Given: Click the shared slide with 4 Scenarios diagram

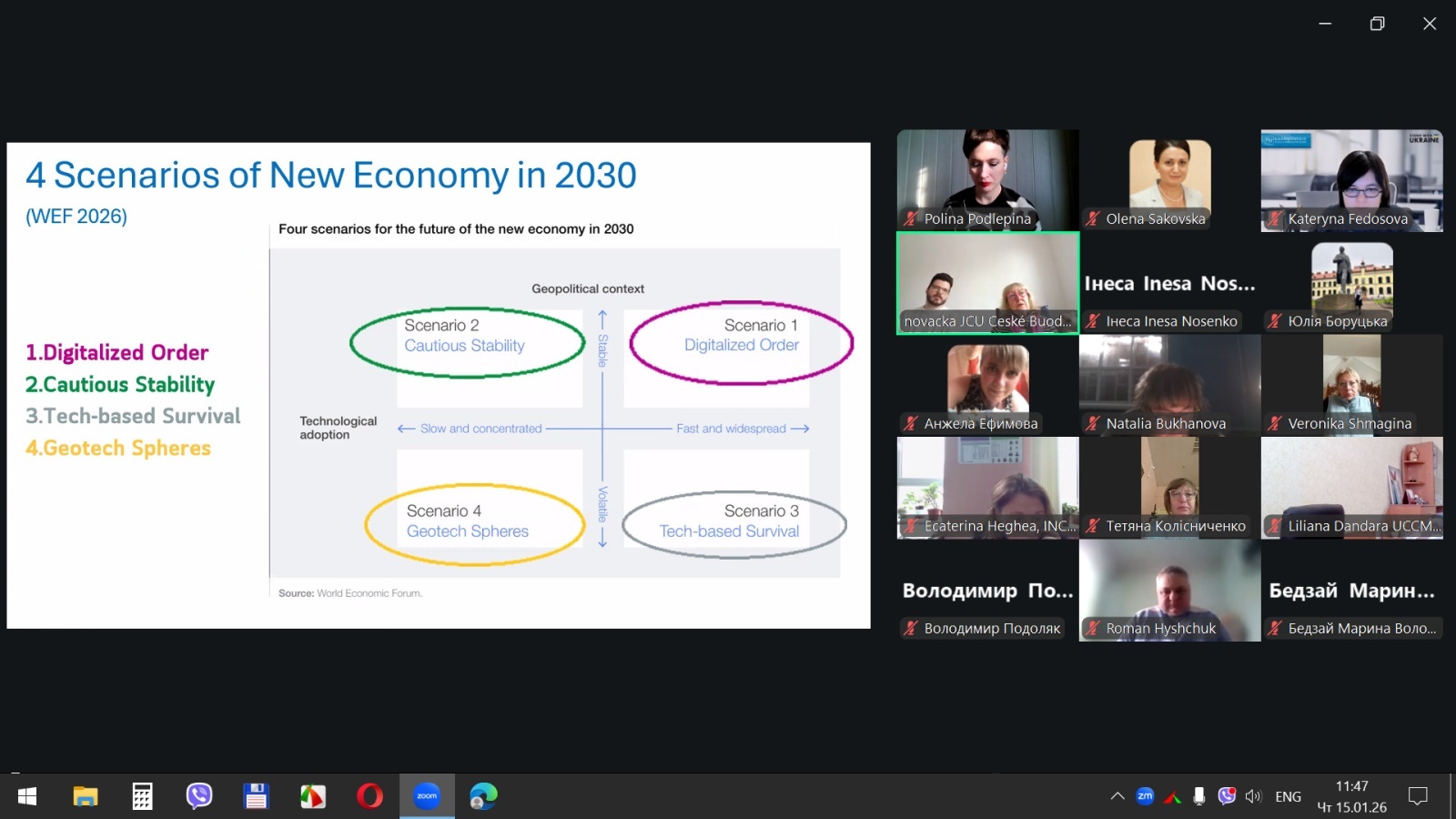Looking at the screenshot, I should [439, 385].
